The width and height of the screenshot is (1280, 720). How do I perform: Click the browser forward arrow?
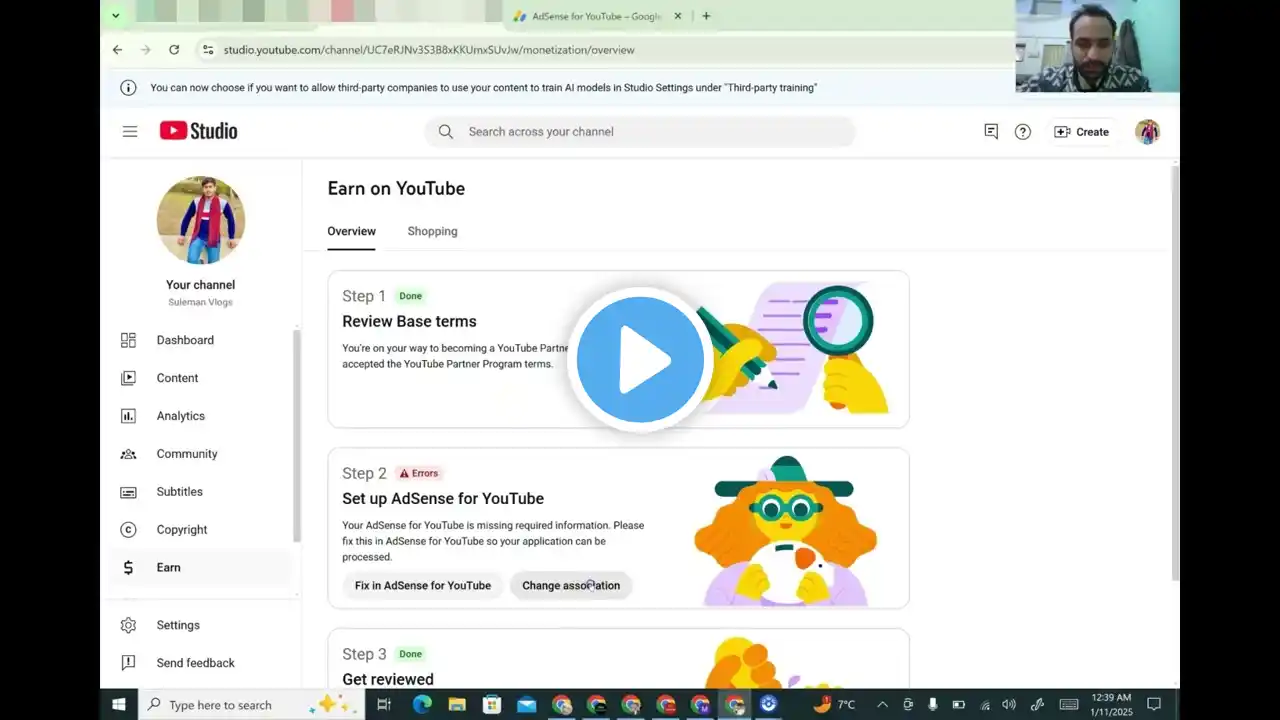(145, 50)
